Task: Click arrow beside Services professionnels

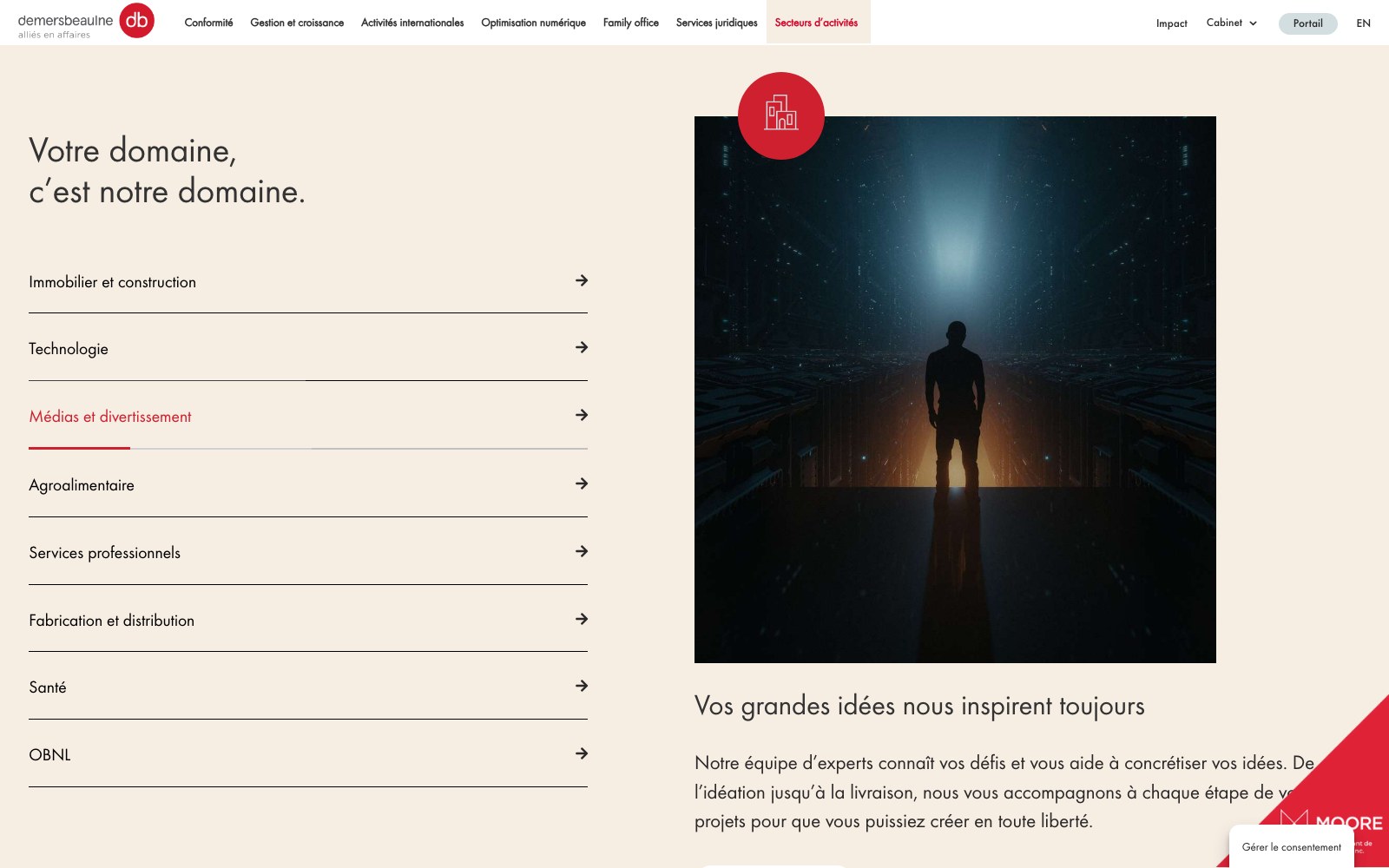Action: (x=582, y=551)
